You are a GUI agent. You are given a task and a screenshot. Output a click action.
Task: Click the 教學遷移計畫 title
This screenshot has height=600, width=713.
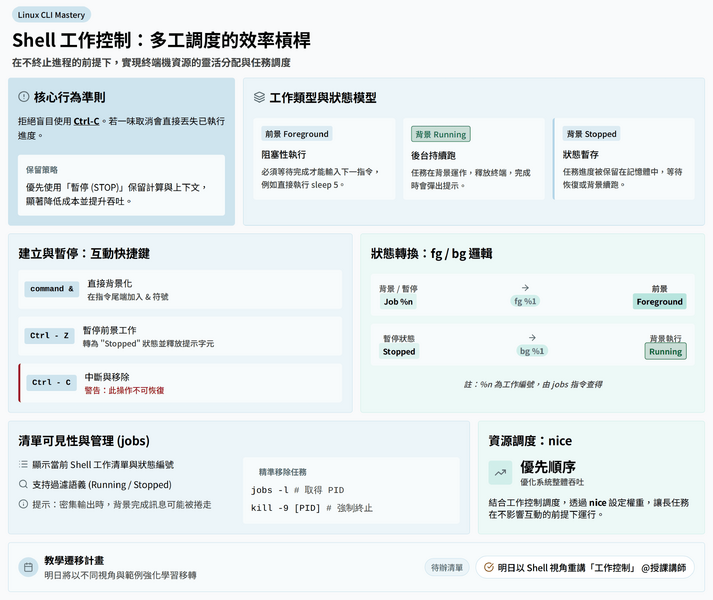74,560
